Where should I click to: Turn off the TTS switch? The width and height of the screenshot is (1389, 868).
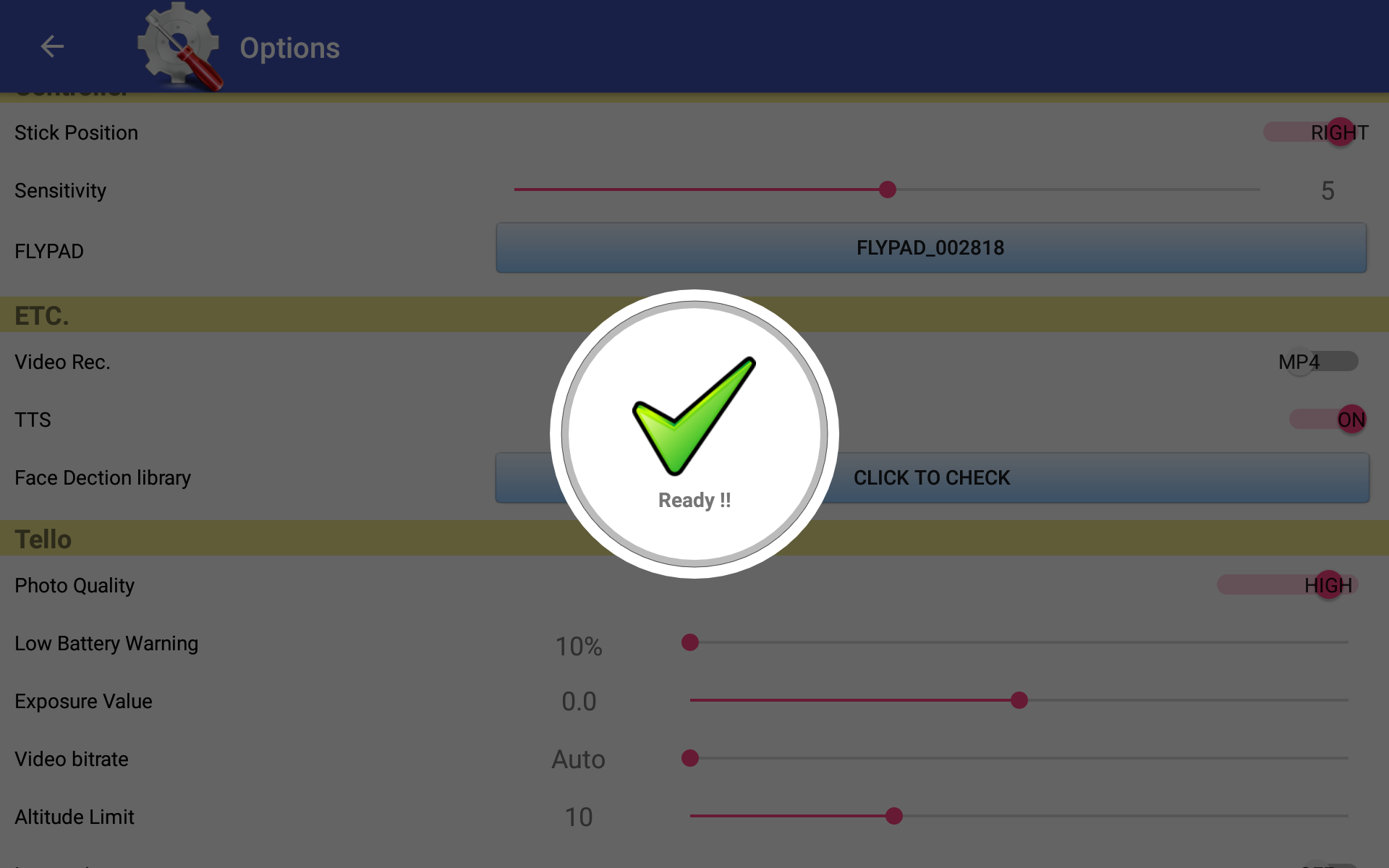(x=1328, y=420)
